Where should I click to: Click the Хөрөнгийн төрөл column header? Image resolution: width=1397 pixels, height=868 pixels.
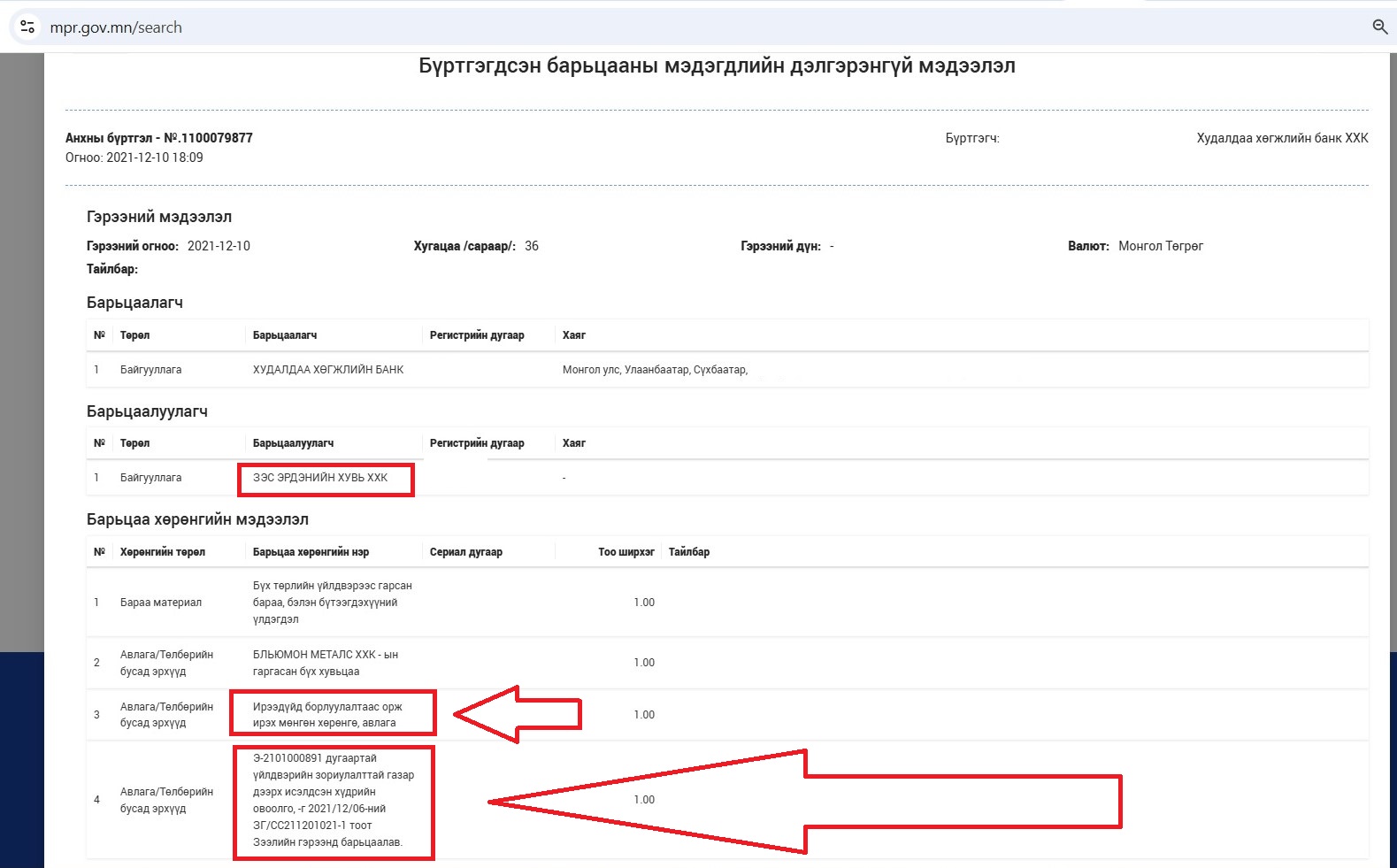coord(163,552)
